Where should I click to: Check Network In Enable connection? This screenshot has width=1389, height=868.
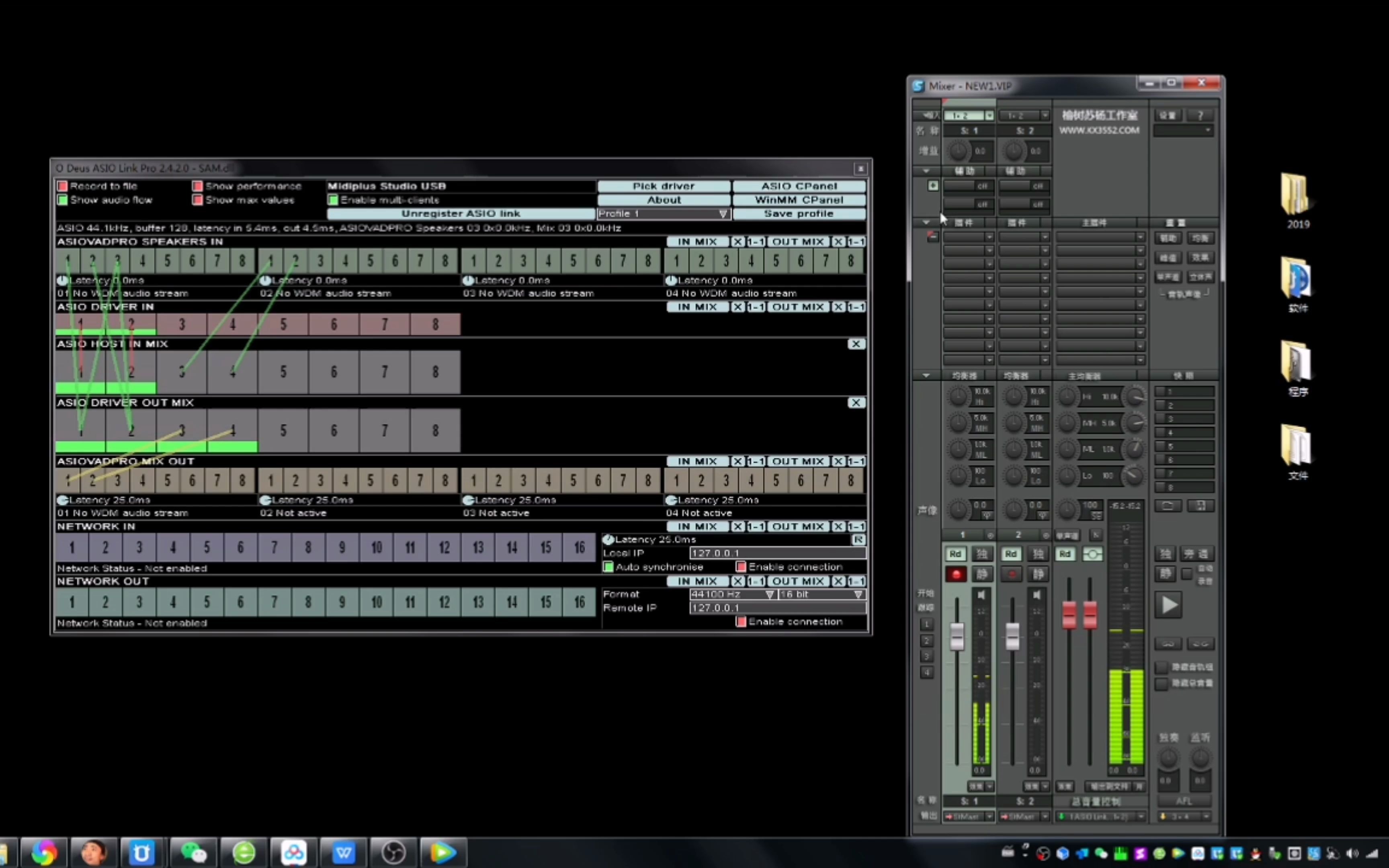(x=741, y=567)
